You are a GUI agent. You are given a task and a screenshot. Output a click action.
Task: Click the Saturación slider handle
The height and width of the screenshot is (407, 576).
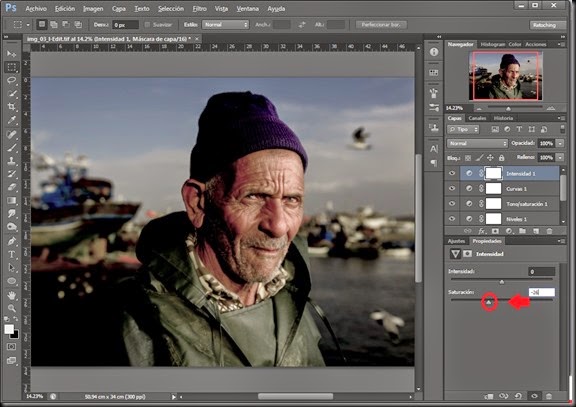tap(489, 302)
